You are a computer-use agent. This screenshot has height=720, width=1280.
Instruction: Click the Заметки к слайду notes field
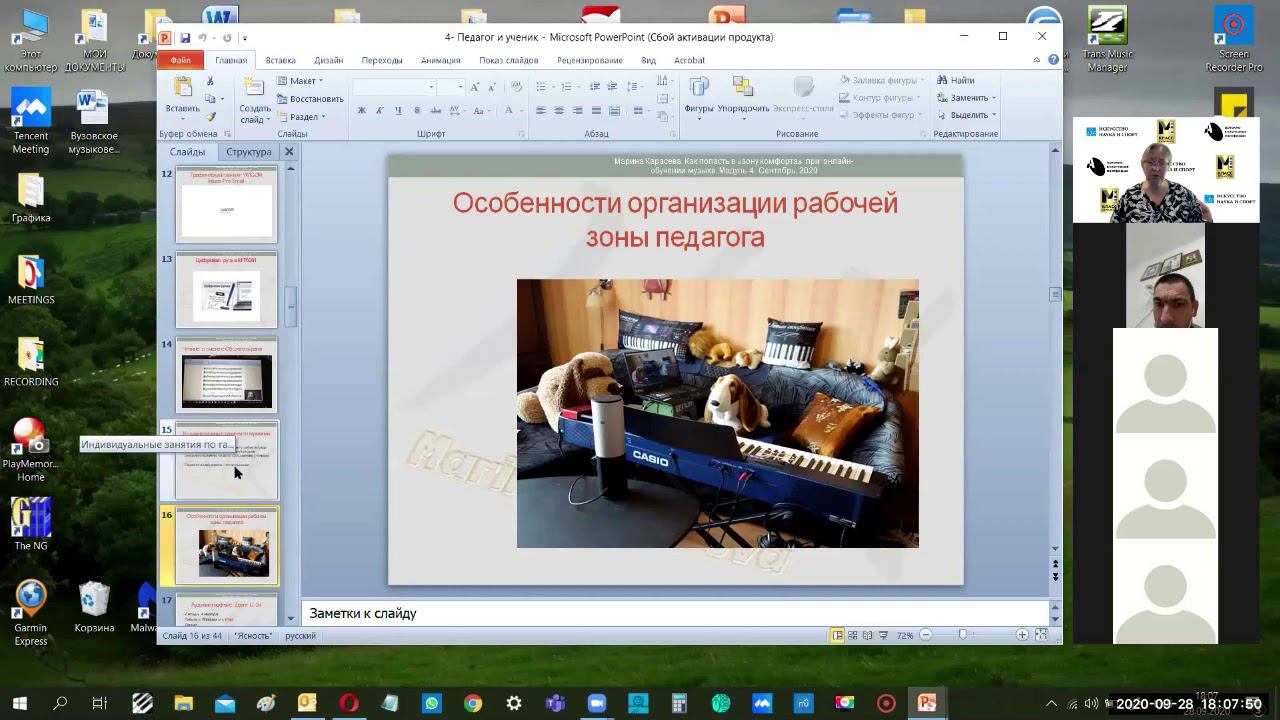[x=675, y=614]
